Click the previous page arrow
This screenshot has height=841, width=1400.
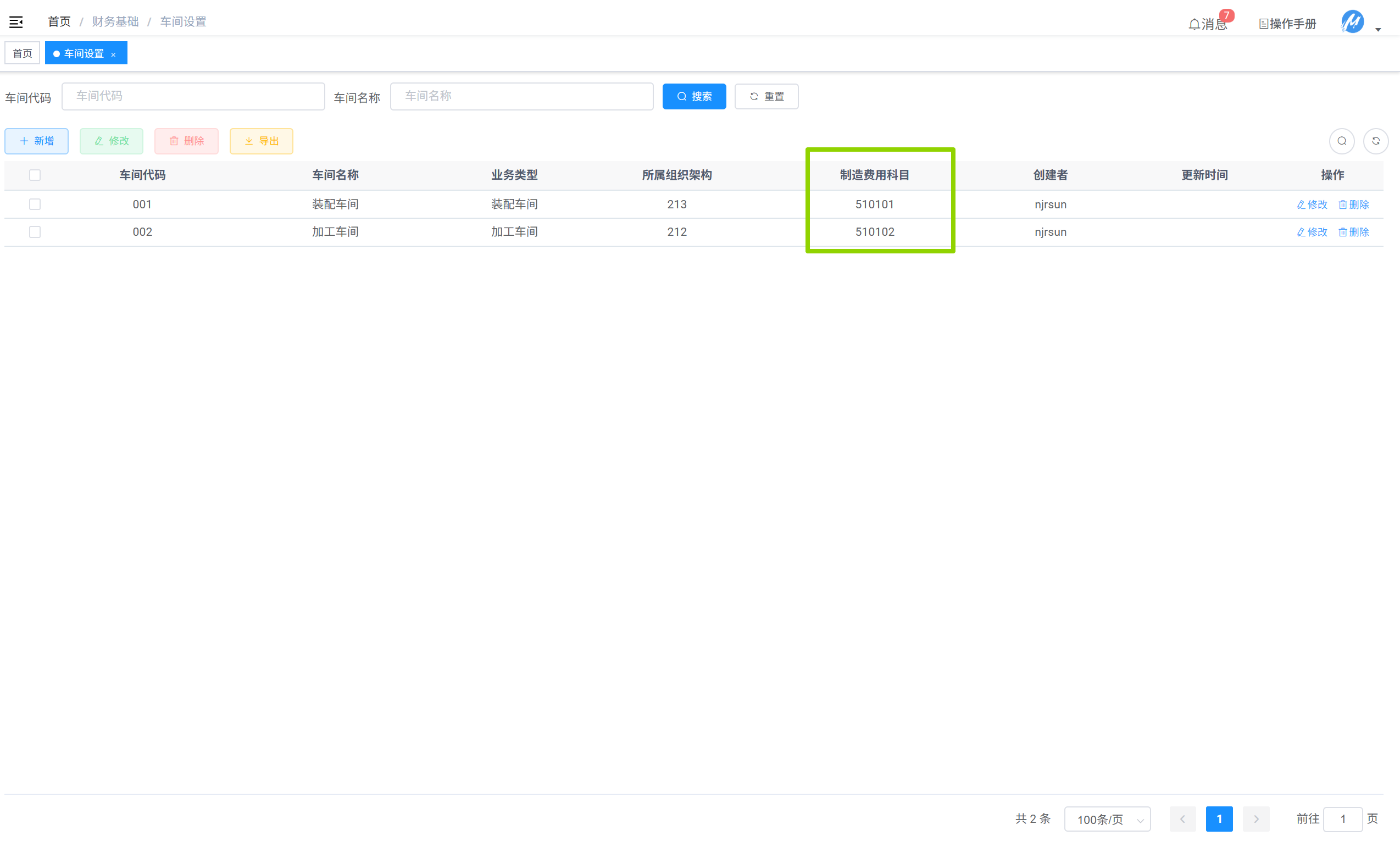coord(1182,819)
